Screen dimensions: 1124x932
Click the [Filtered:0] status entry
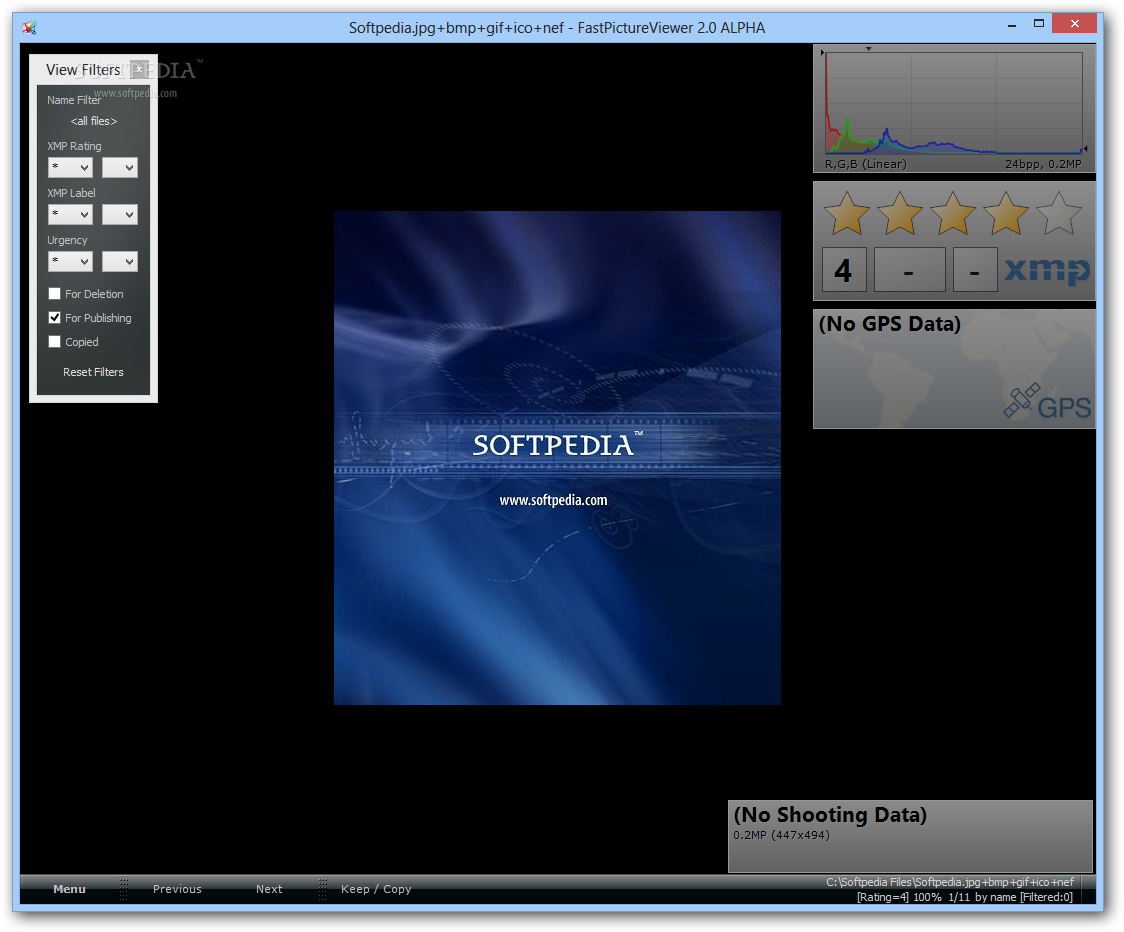pos(1047,897)
